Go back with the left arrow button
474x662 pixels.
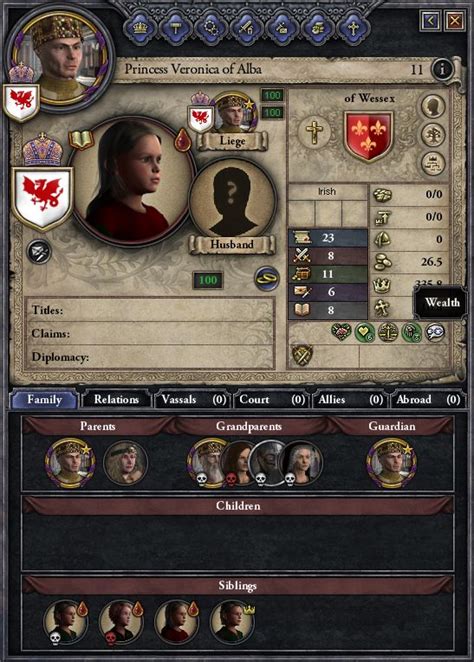[x=431, y=20]
